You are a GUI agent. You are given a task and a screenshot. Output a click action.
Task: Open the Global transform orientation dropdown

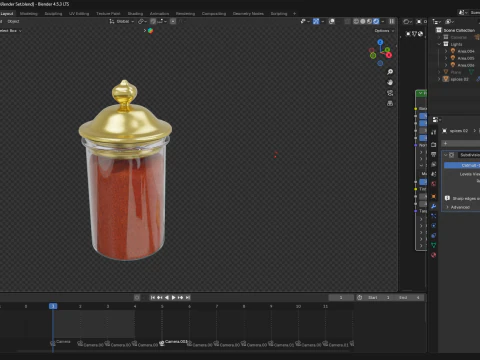click(122, 21)
